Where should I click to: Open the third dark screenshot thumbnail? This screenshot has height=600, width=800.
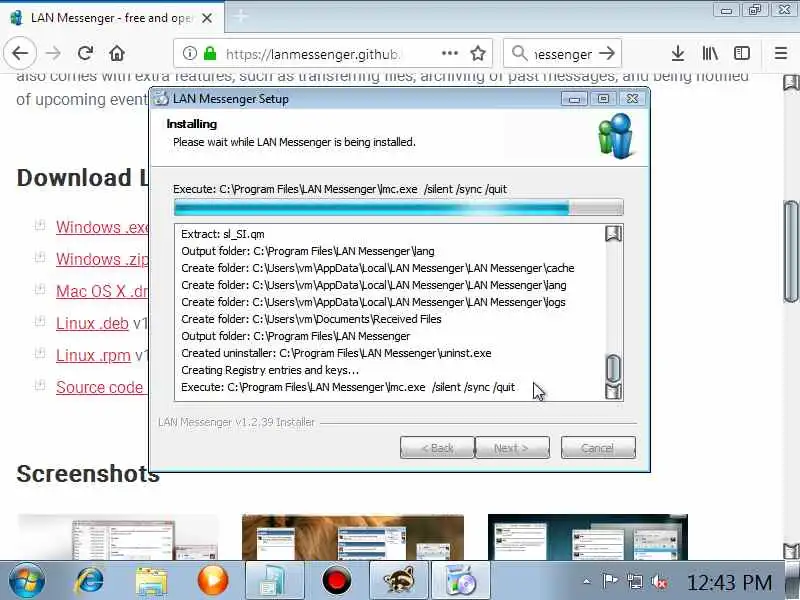[588, 537]
